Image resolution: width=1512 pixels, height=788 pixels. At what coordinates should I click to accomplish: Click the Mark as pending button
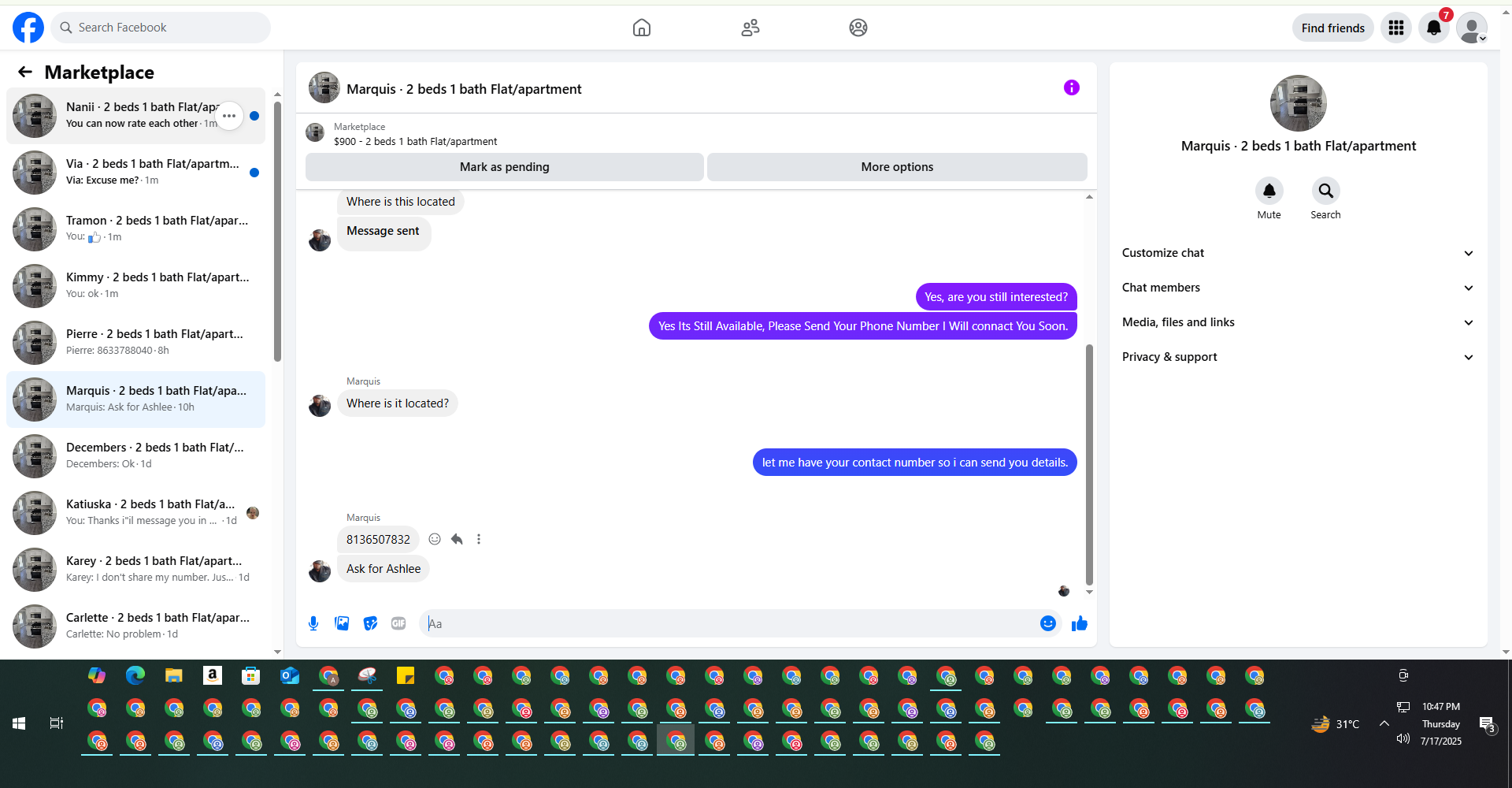click(505, 167)
